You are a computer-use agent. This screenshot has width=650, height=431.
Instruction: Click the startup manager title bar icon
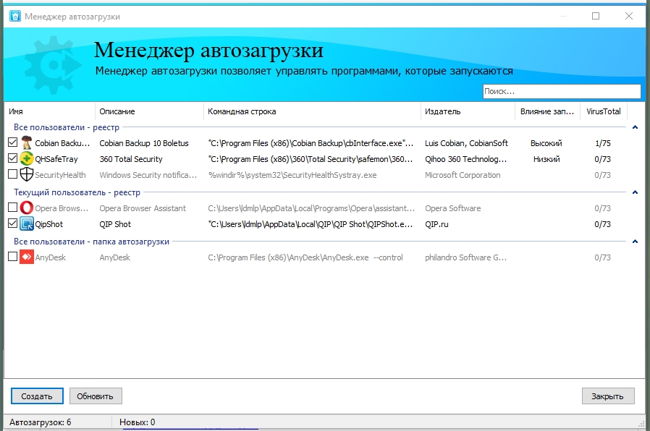pos(15,16)
